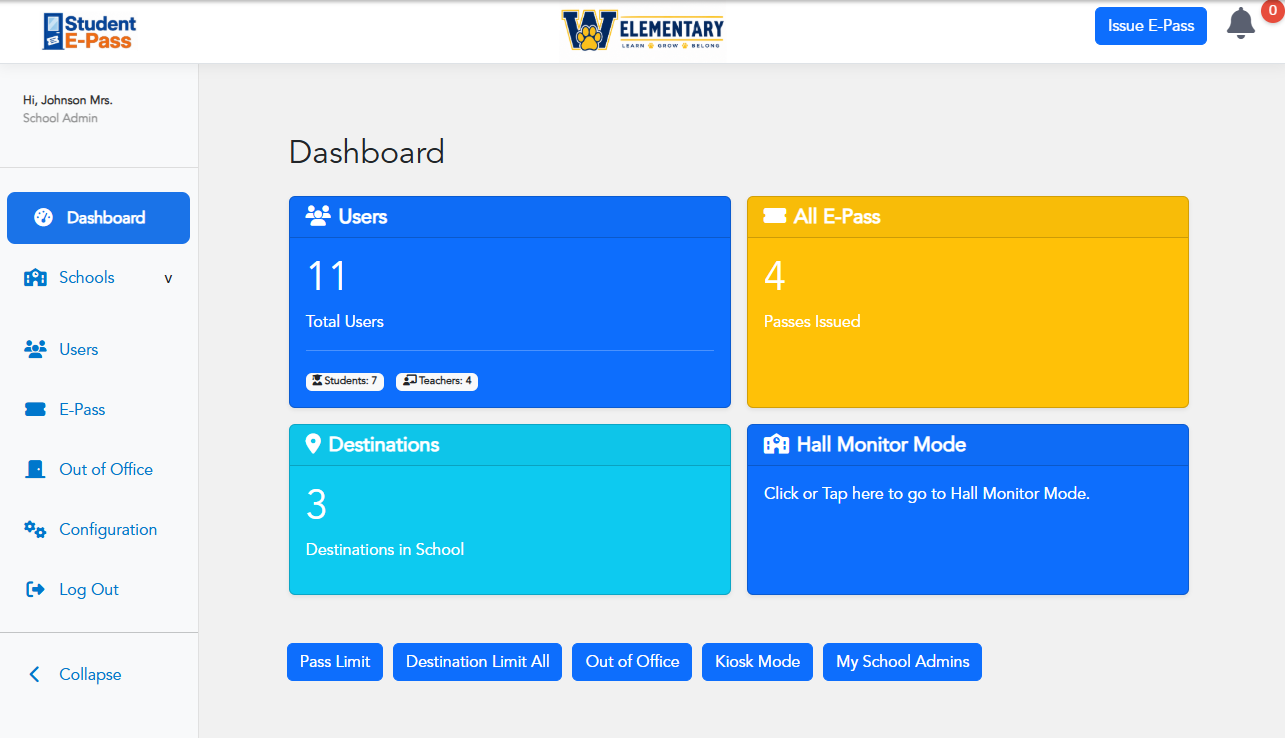Click the Issue E-Pass button
This screenshot has width=1285, height=738.
(1151, 26)
